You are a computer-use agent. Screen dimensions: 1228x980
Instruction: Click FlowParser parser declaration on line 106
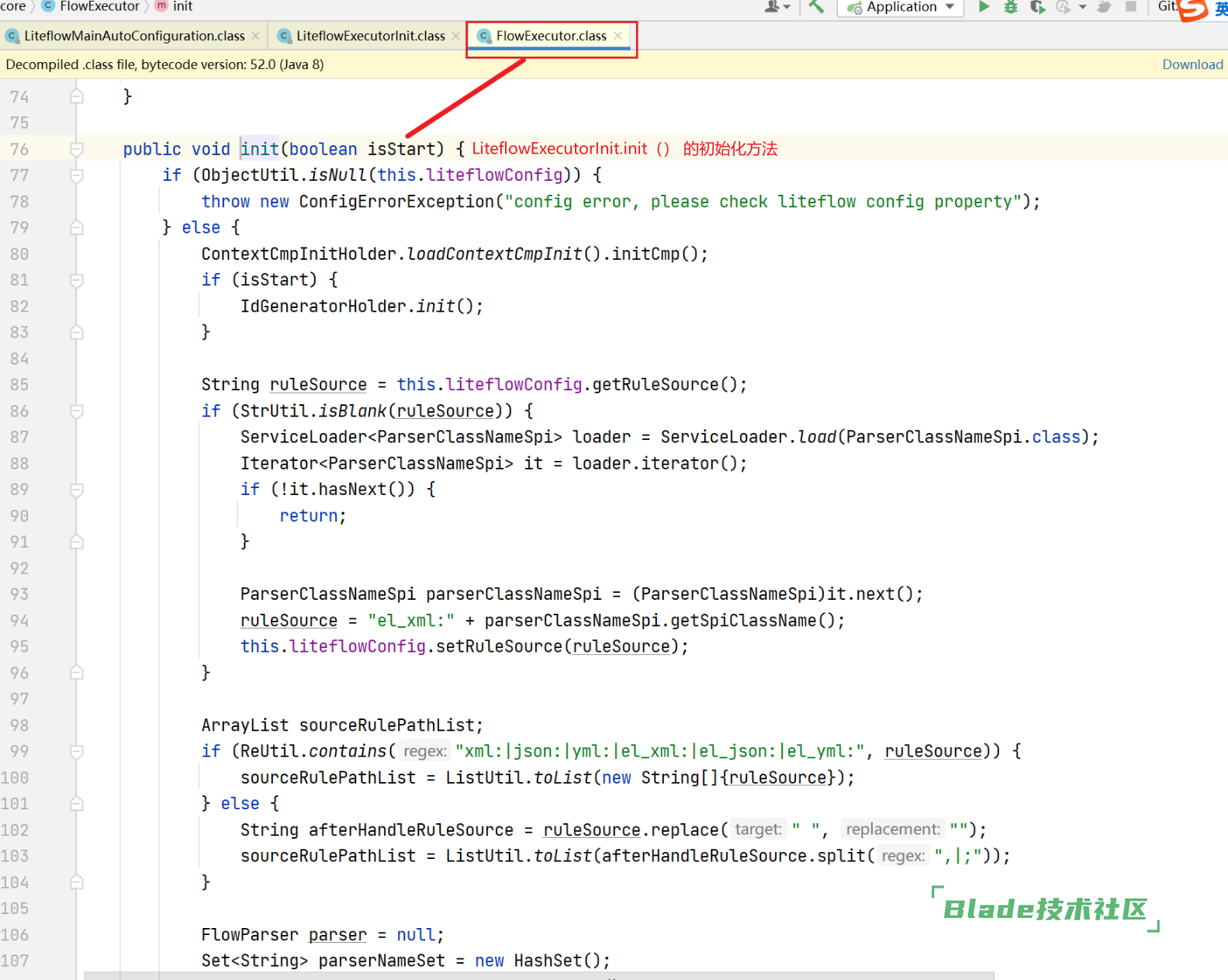point(284,935)
